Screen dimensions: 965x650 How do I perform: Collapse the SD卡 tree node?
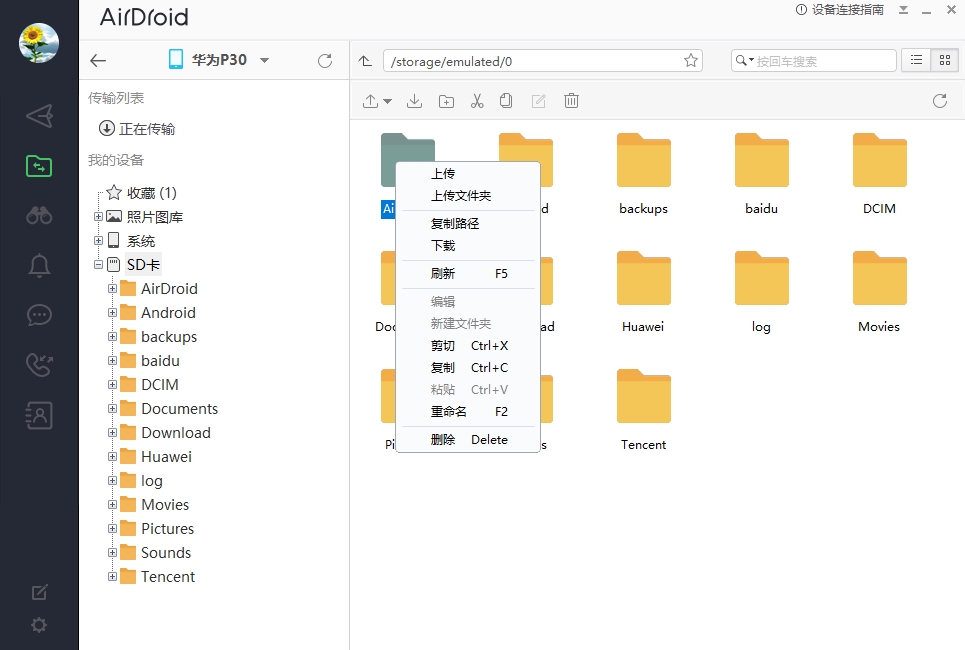[98, 265]
